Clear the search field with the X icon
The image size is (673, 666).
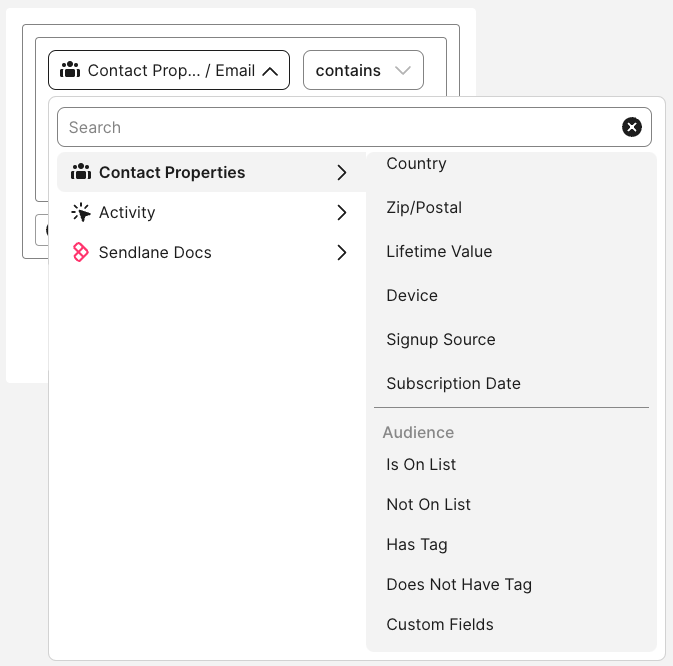coord(632,127)
